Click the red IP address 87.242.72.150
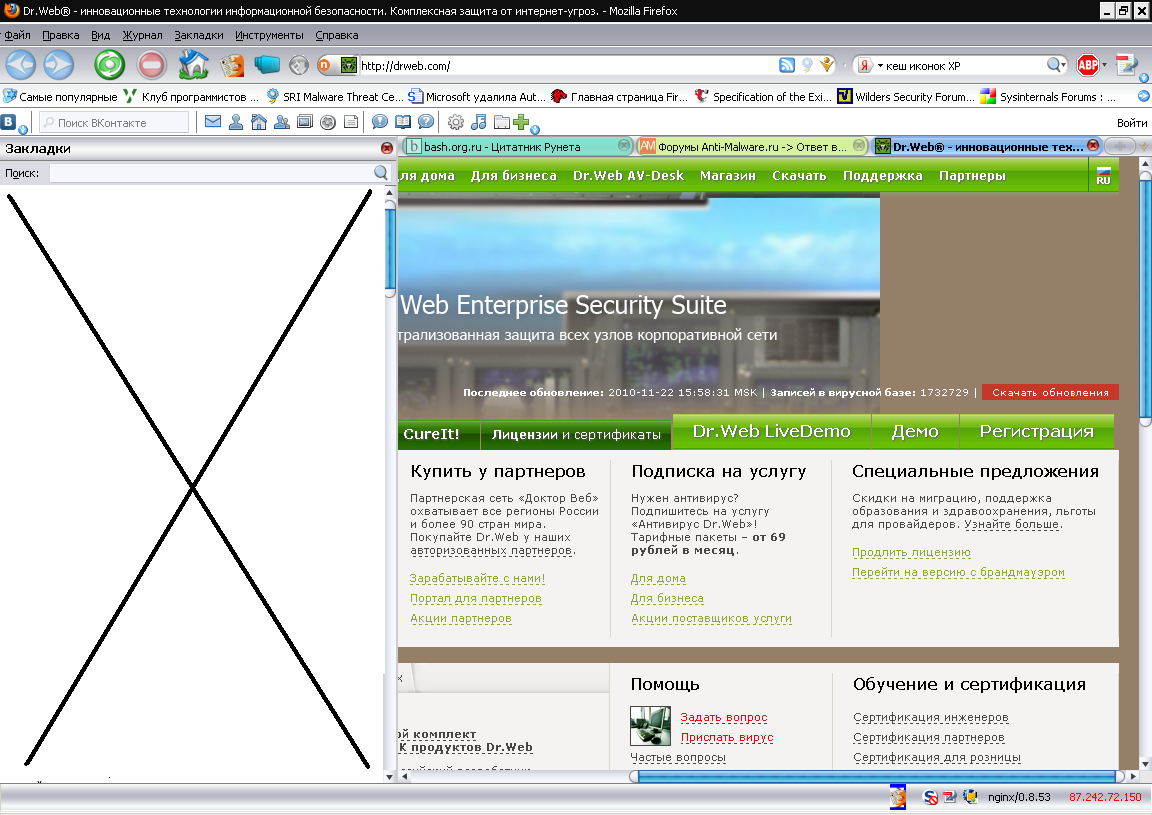Image resolution: width=1152 pixels, height=815 pixels. click(x=1105, y=797)
